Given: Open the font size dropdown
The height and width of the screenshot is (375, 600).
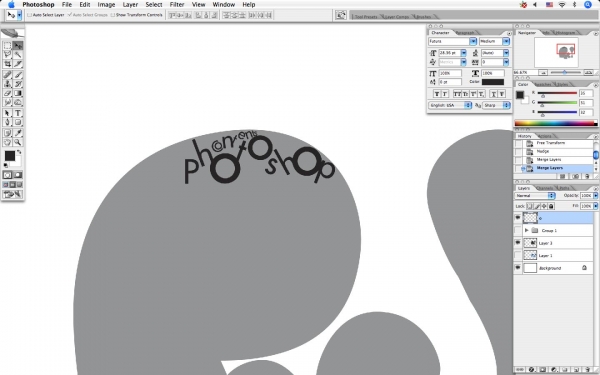Looking at the screenshot, I should pyautogui.click(x=463, y=53).
